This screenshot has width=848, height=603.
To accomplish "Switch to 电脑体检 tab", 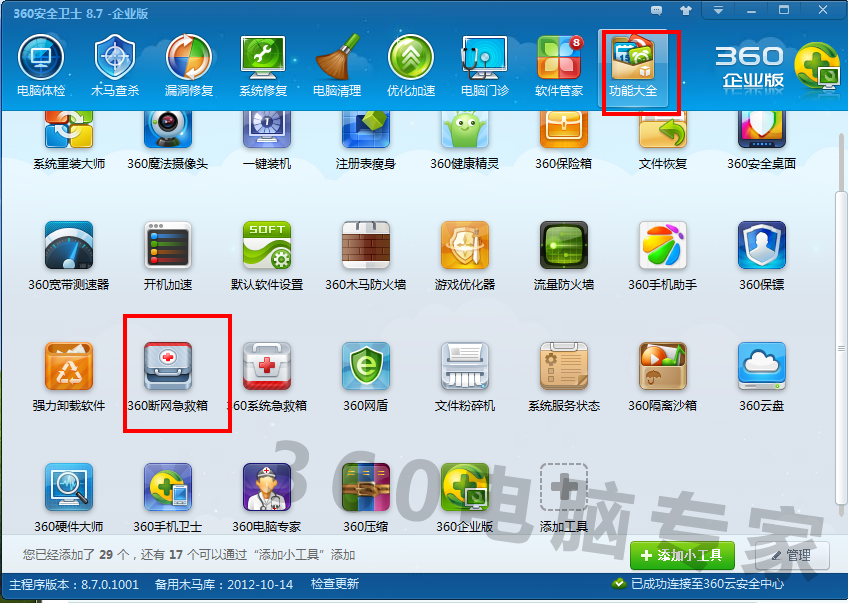I will point(41,66).
